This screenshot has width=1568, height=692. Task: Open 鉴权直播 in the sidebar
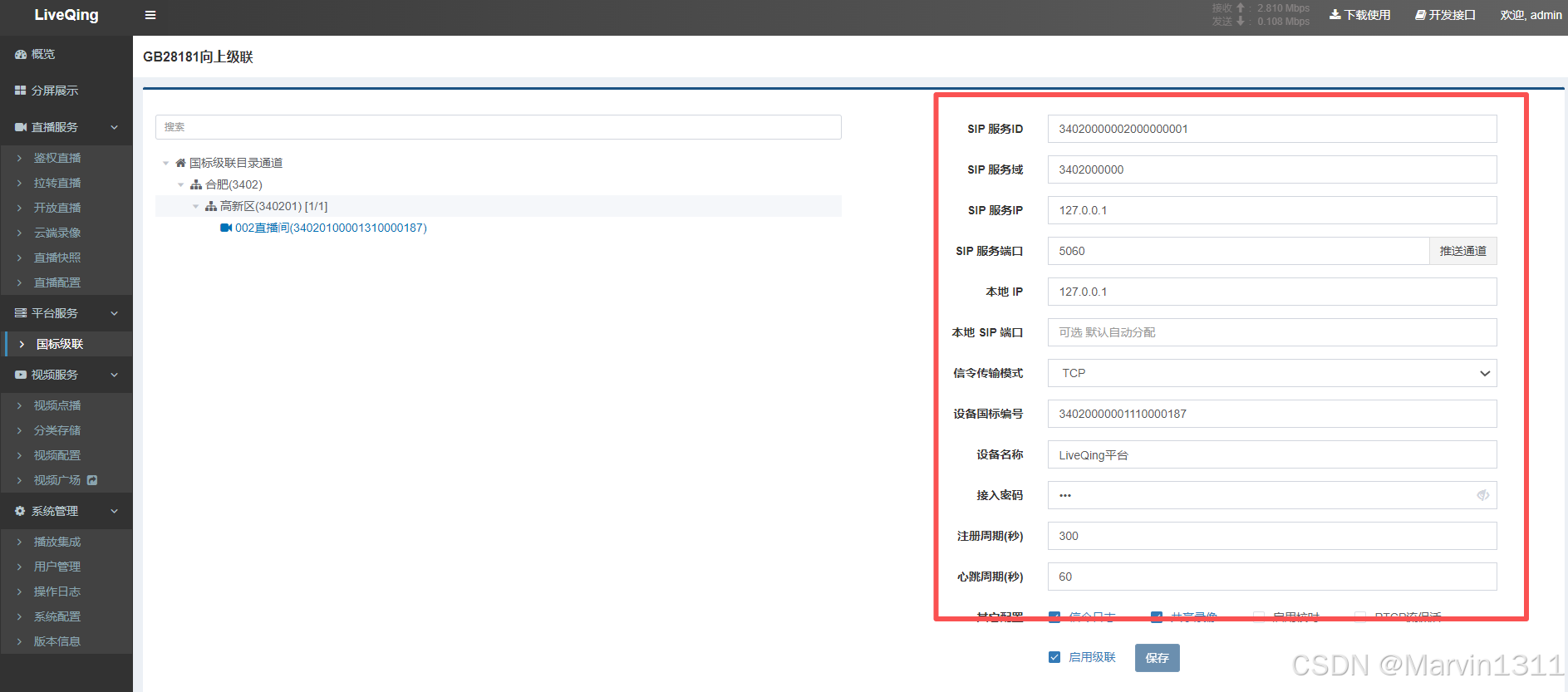tap(57, 158)
